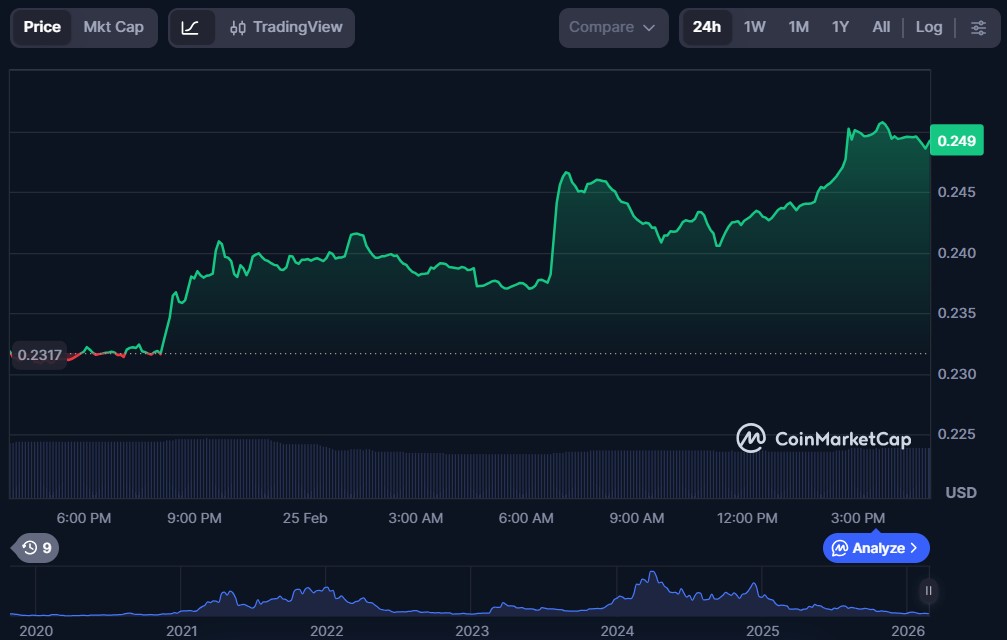Show All time price history
Viewport: 1007px width, 640px height.
point(881,27)
